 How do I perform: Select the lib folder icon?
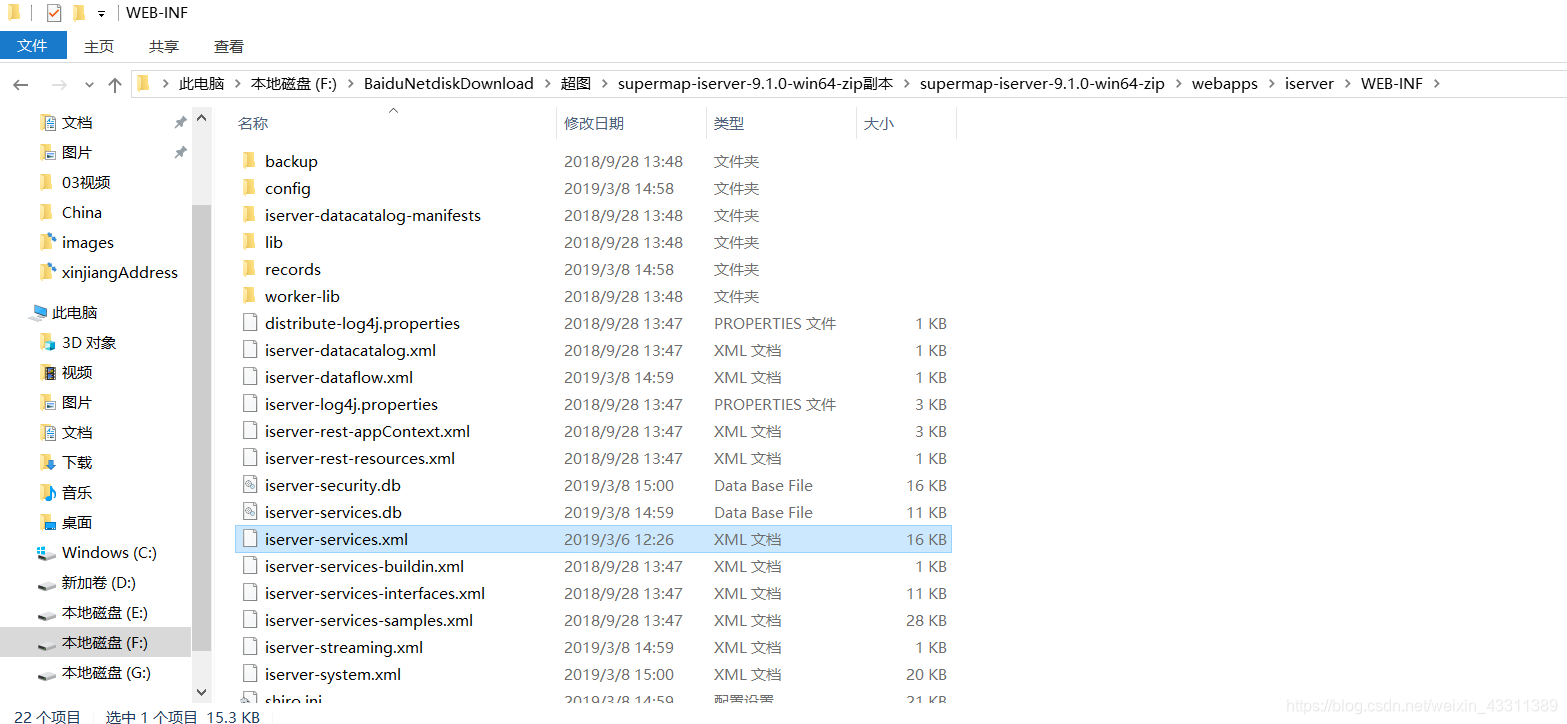pos(250,242)
